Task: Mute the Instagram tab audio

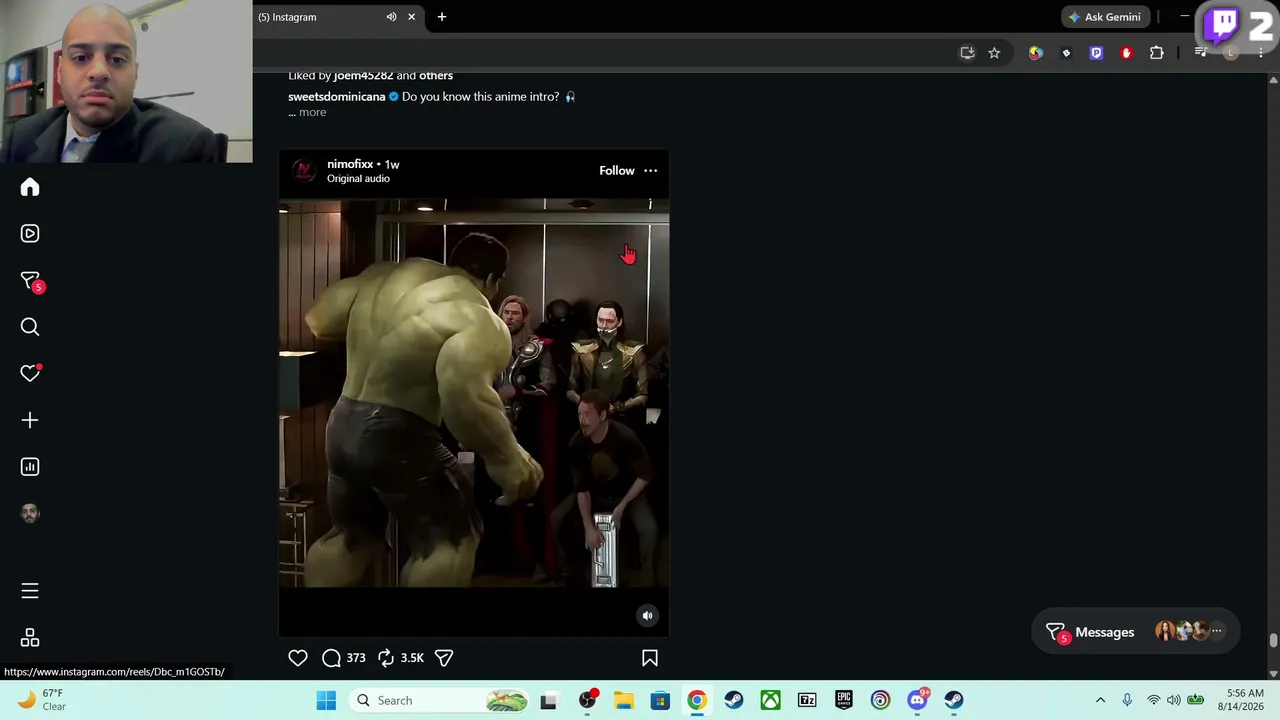Action: [391, 17]
